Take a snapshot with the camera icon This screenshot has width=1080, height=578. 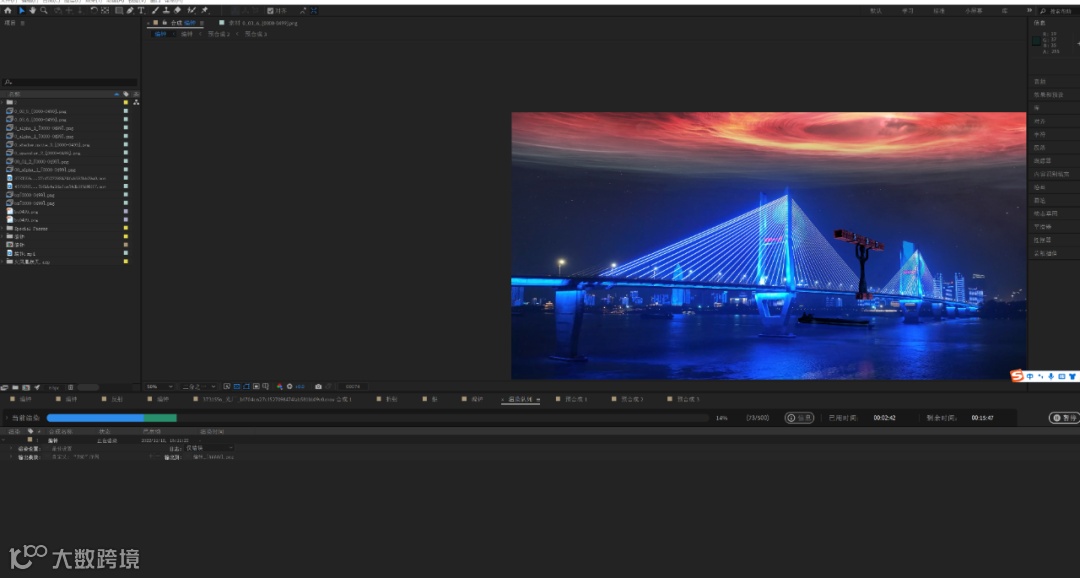coord(318,386)
